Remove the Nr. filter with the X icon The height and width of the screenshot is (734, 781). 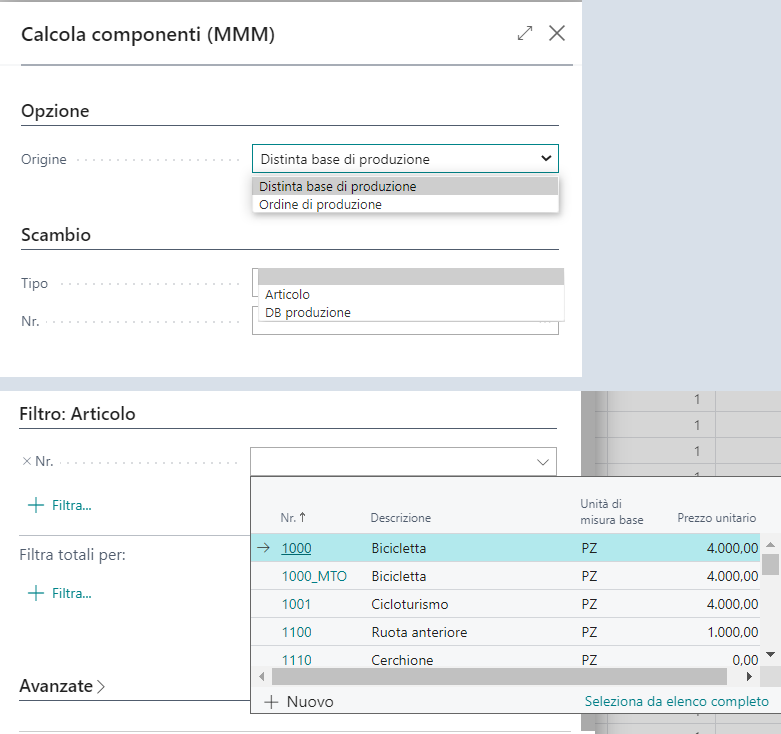(26, 462)
